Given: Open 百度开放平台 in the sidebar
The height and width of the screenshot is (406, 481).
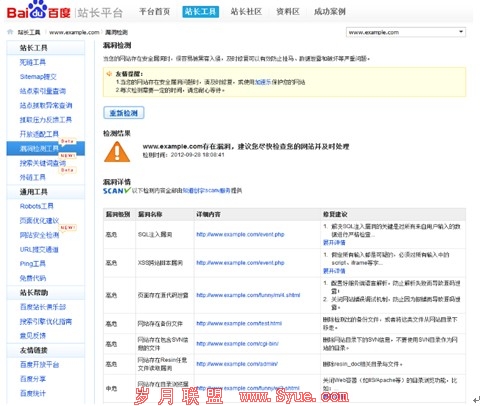Looking at the screenshot, I should (39, 364).
